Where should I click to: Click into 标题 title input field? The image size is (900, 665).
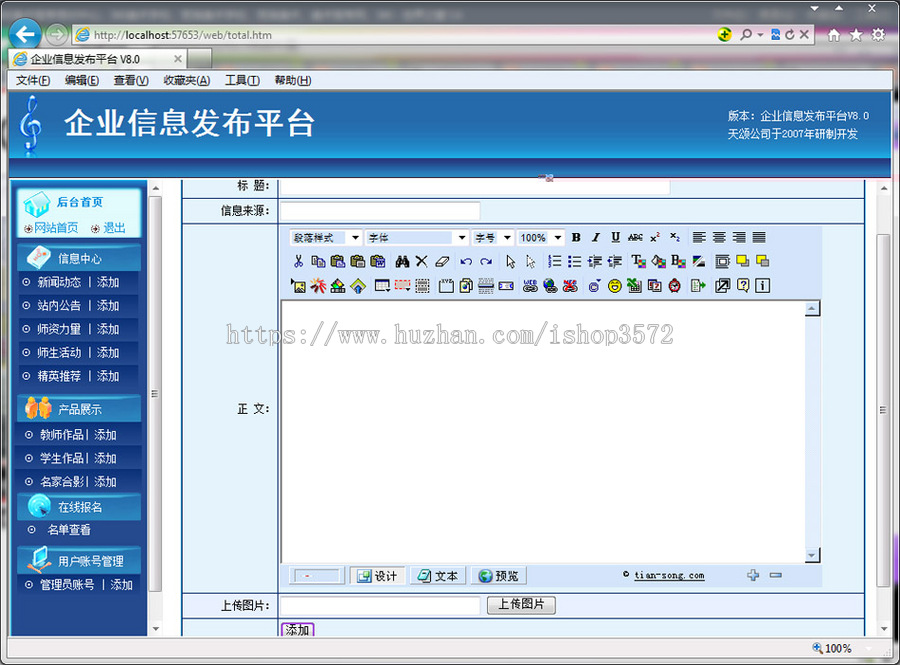pos(475,186)
